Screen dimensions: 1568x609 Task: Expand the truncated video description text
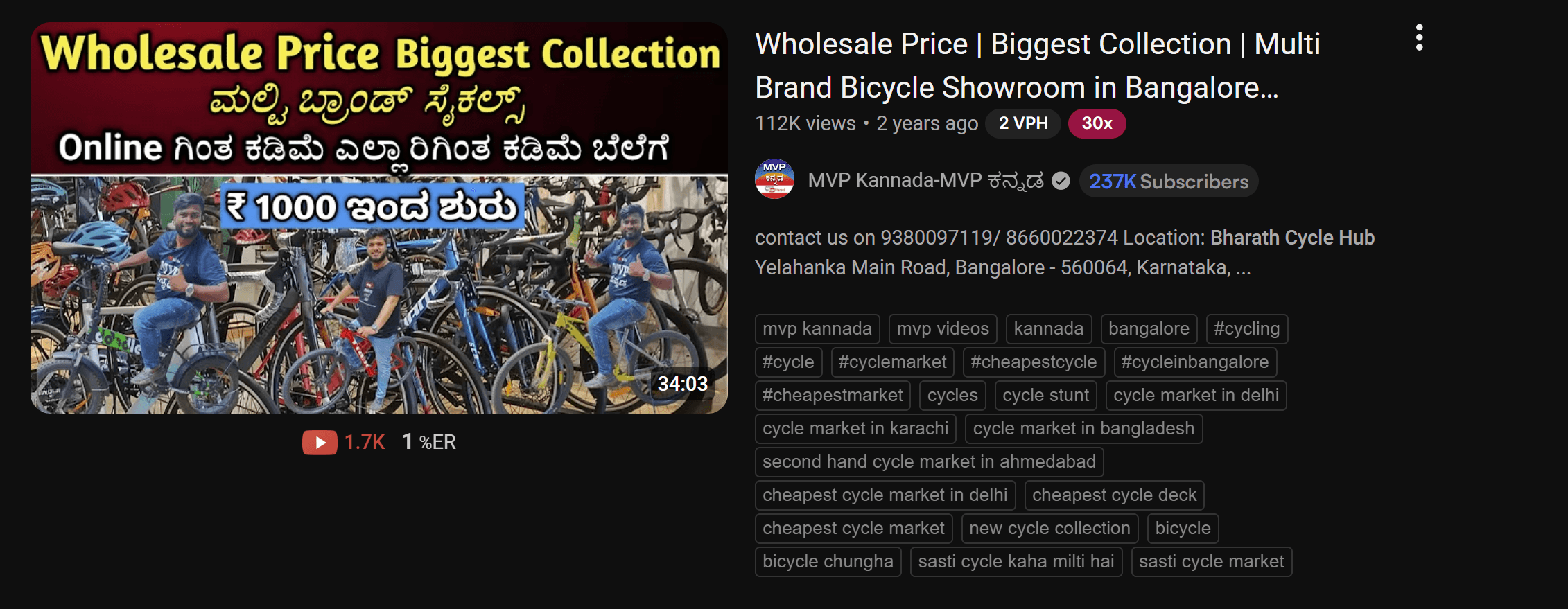1065,253
